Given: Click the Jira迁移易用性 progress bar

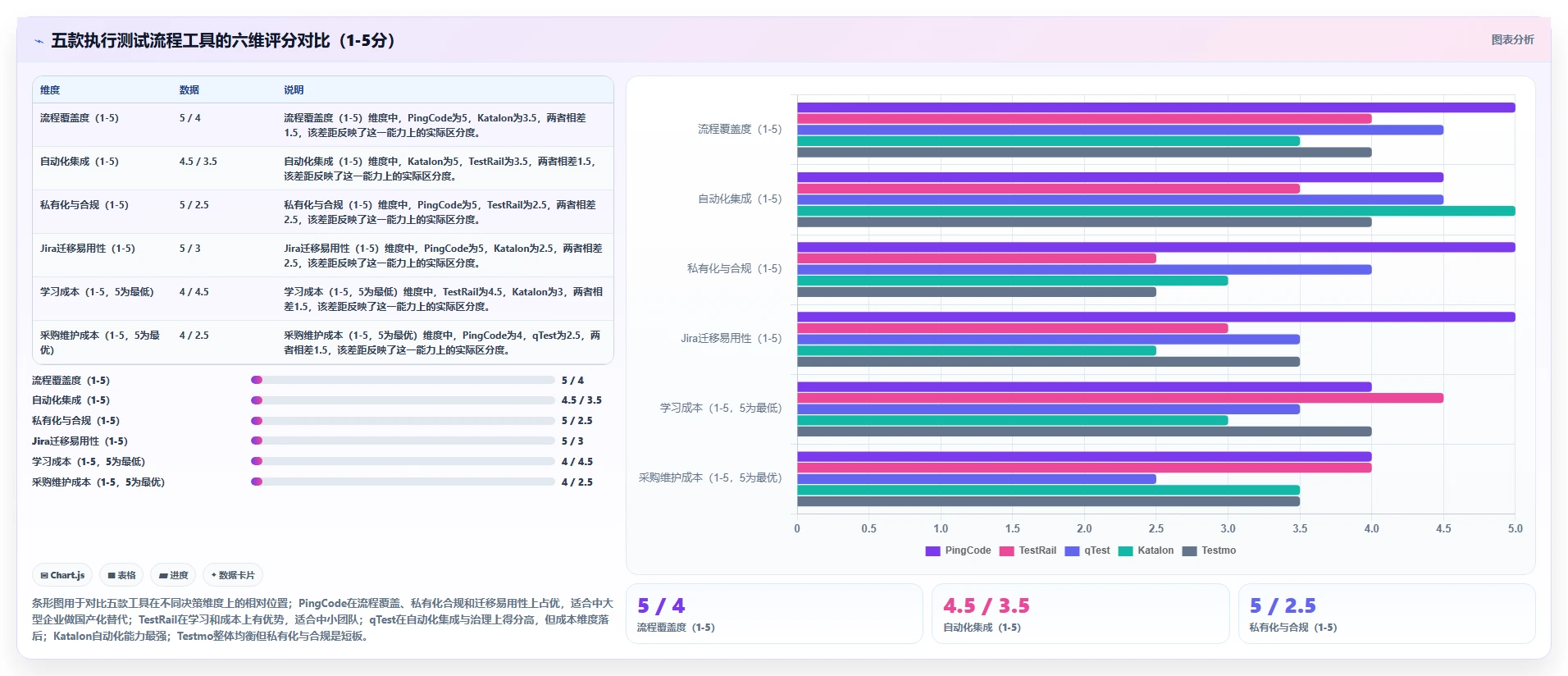Looking at the screenshot, I should (403, 441).
